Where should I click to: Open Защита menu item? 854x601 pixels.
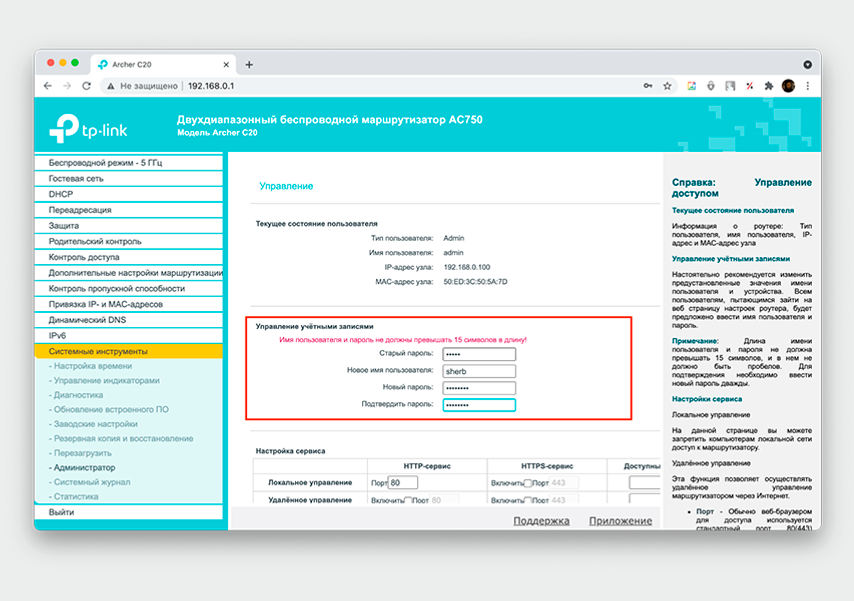[x=129, y=226]
